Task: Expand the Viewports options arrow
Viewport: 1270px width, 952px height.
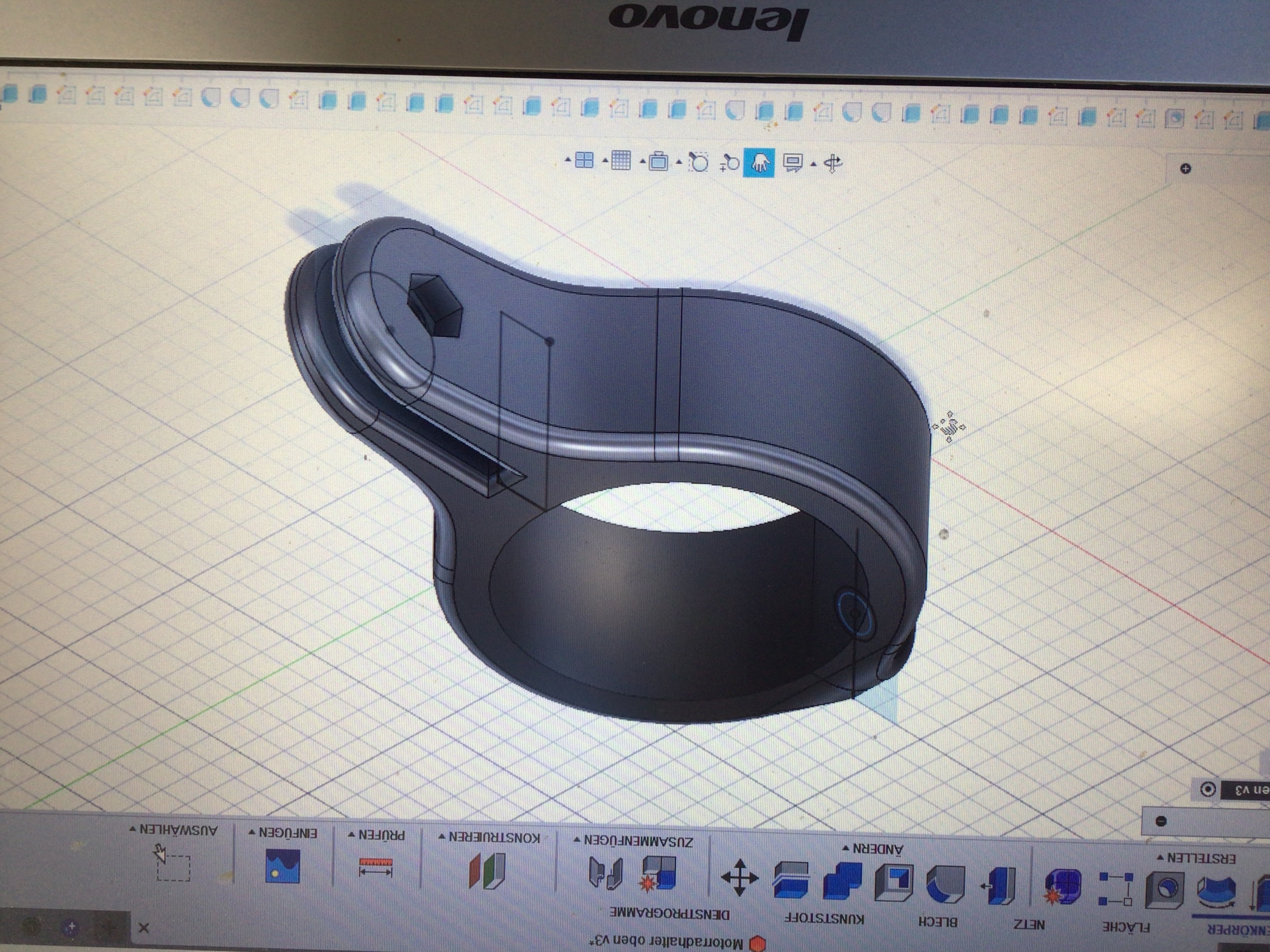Action: [568, 159]
